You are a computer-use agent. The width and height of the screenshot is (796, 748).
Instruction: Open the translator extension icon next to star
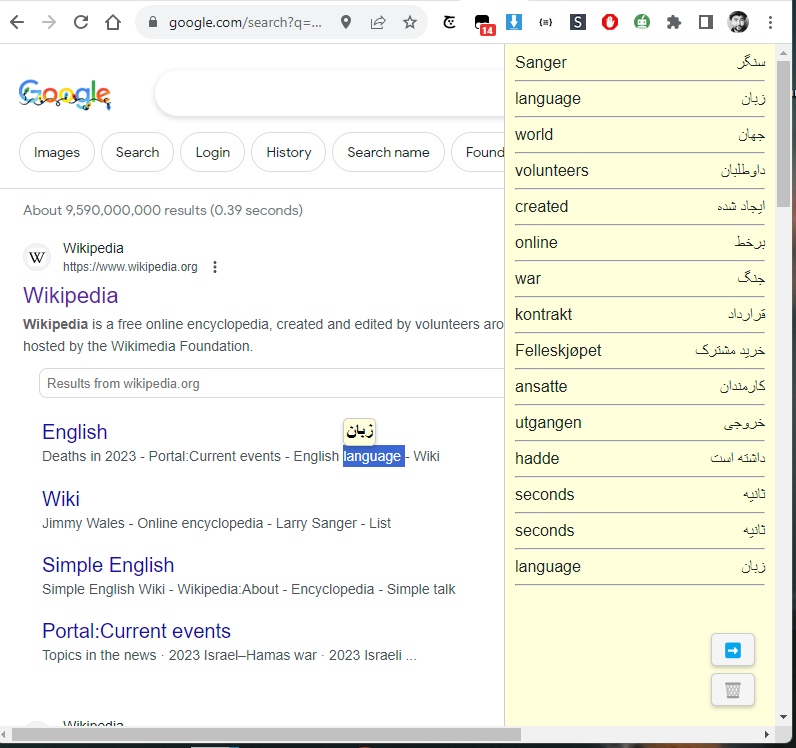[449, 22]
